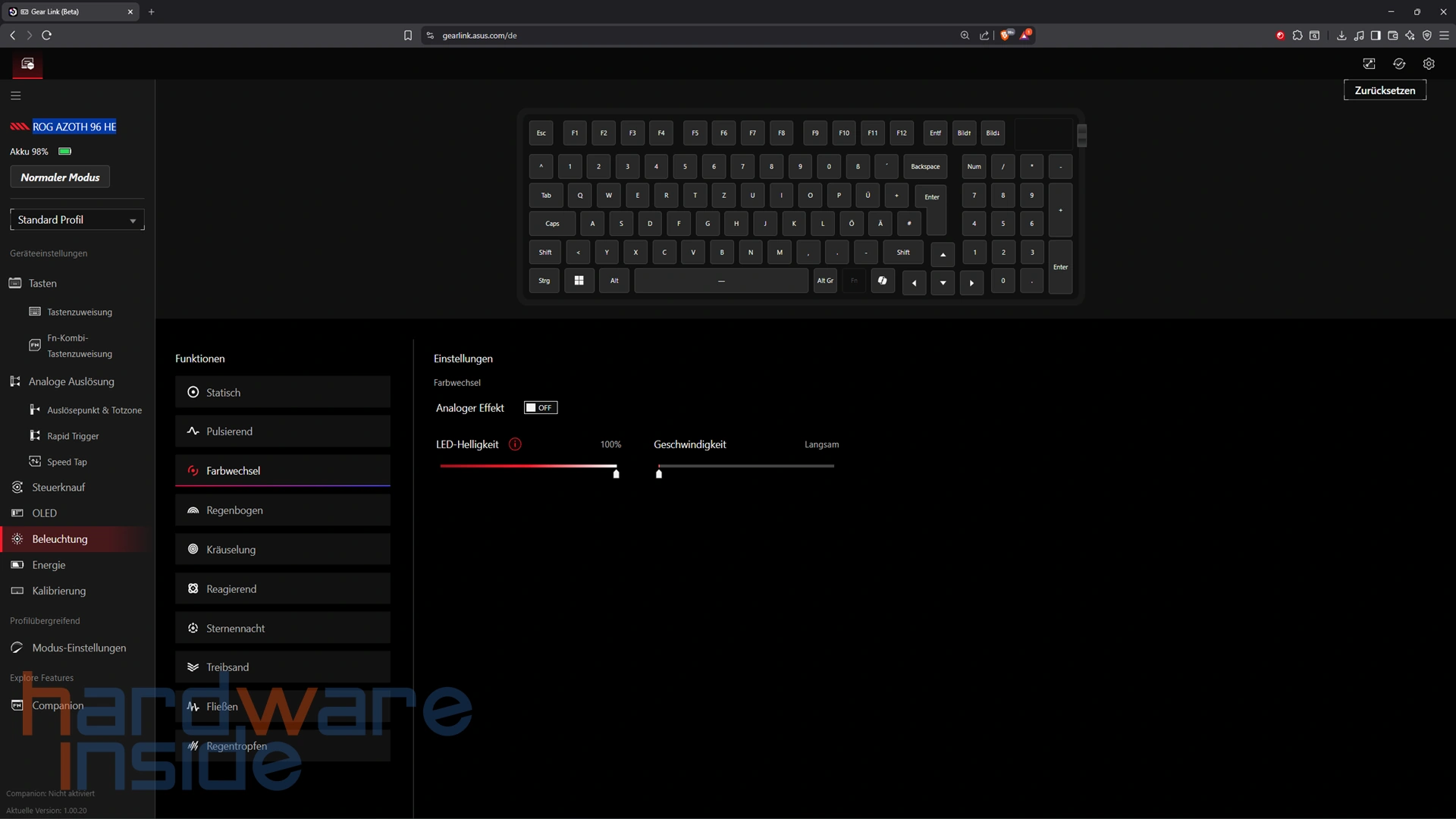Click the LED-Helligkeit info icon
The image size is (1456, 819).
pos(515,444)
